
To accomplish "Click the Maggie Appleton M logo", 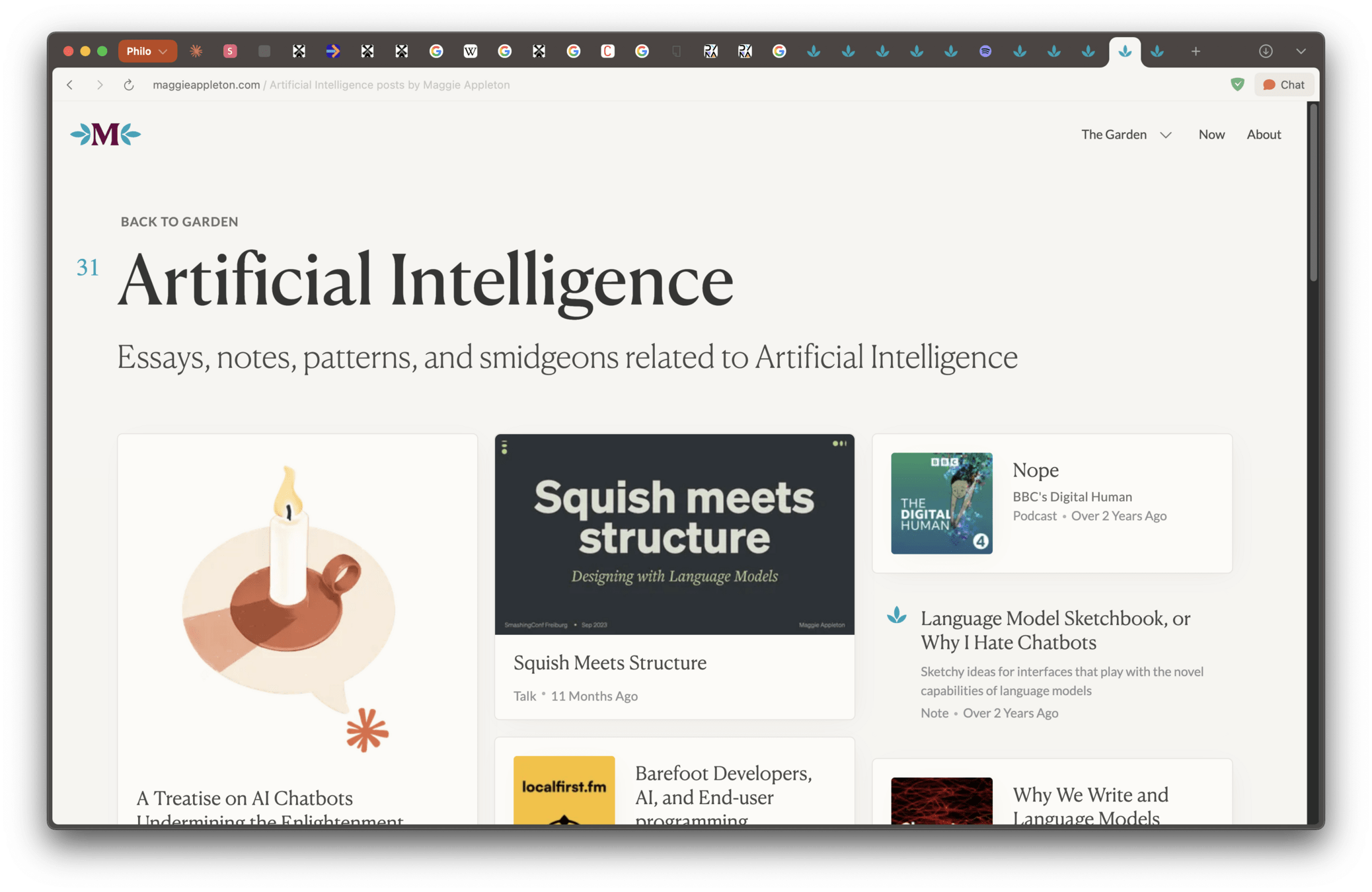I will point(106,134).
